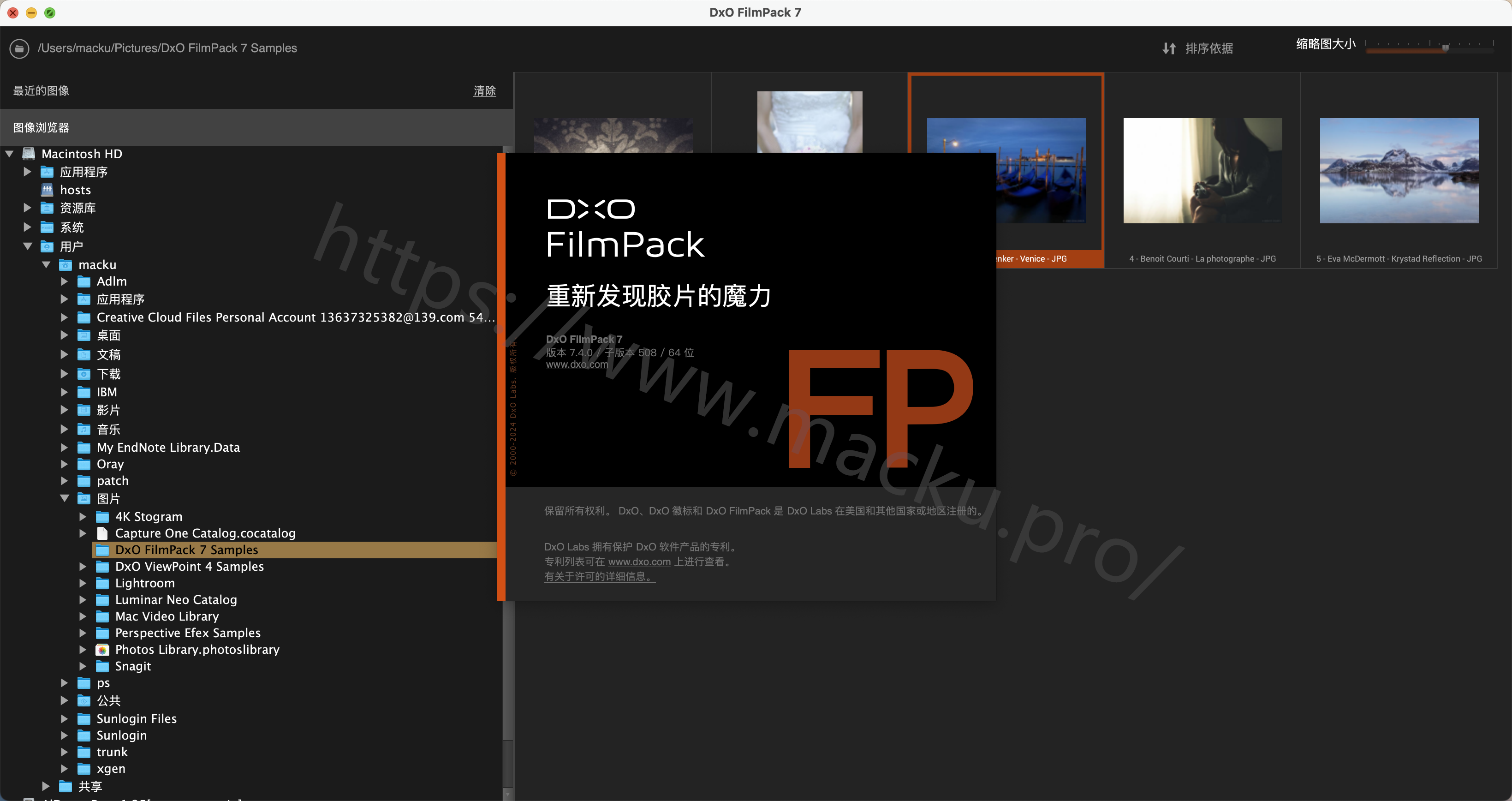Select the Luminar Neo Catalog folder
1512x801 pixels.
point(175,599)
